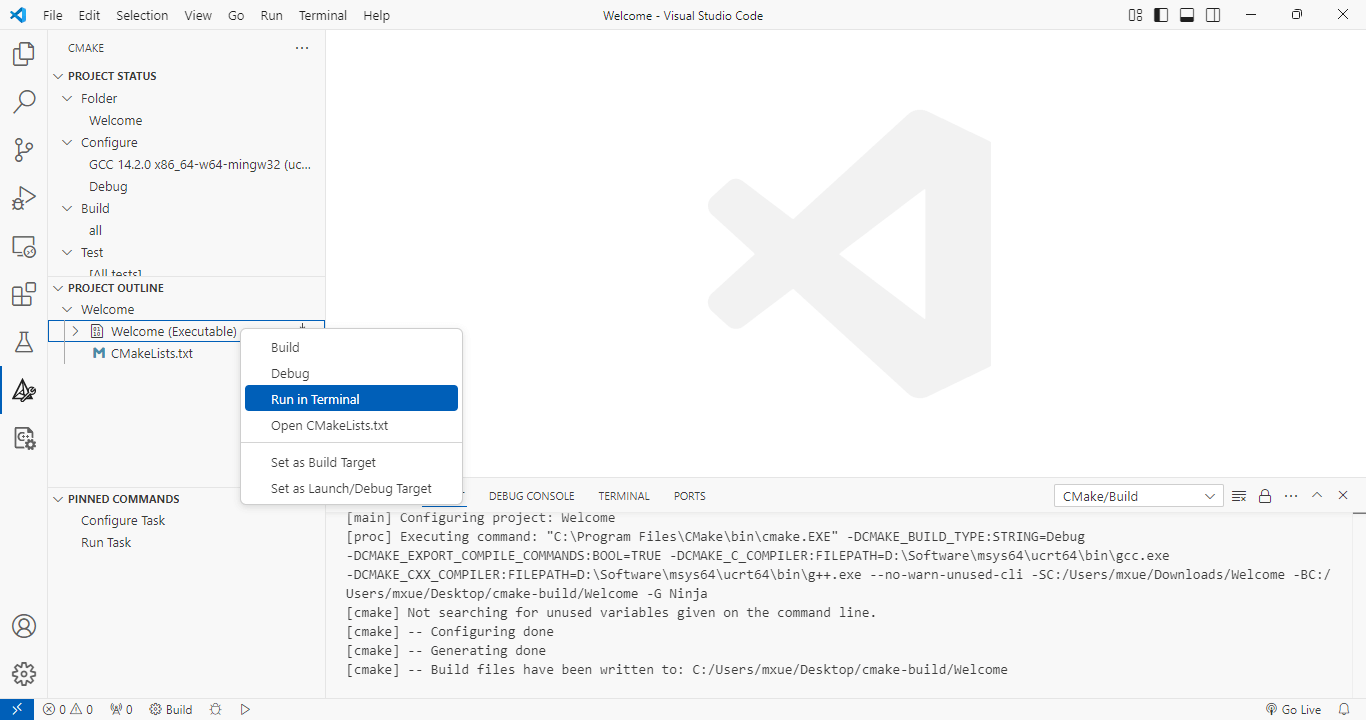This screenshot has width=1366, height=720.
Task: Open the Testing flask icon
Action: (x=23, y=342)
